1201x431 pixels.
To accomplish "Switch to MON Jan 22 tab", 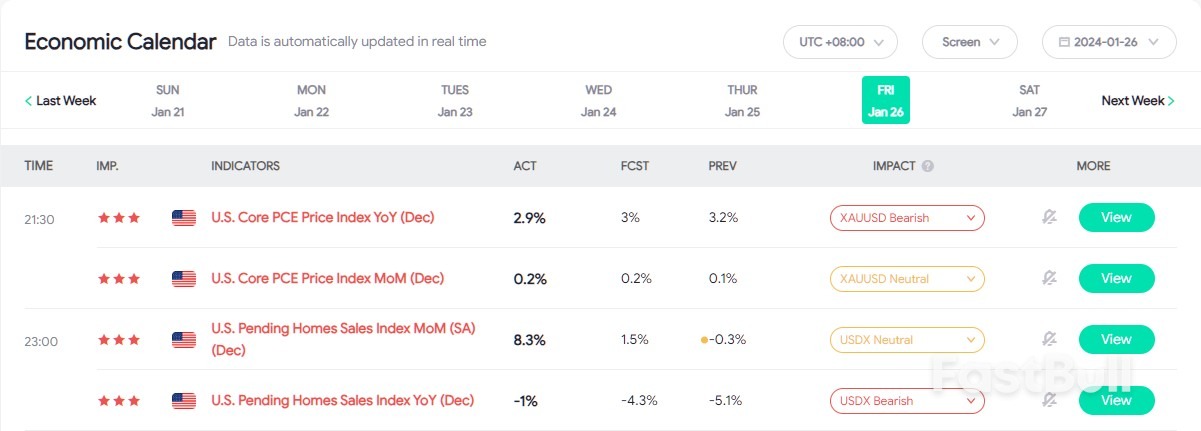I will click(311, 101).
